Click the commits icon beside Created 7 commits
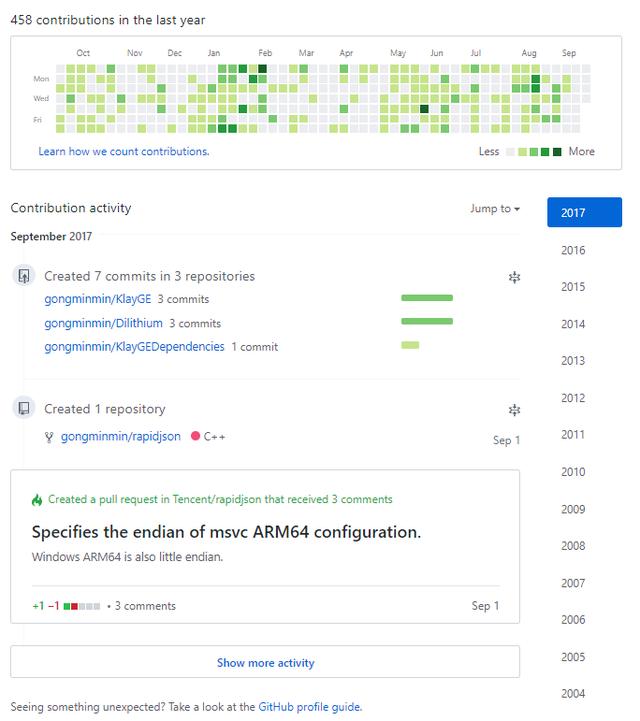640x721 pixels. pos(24,276)
